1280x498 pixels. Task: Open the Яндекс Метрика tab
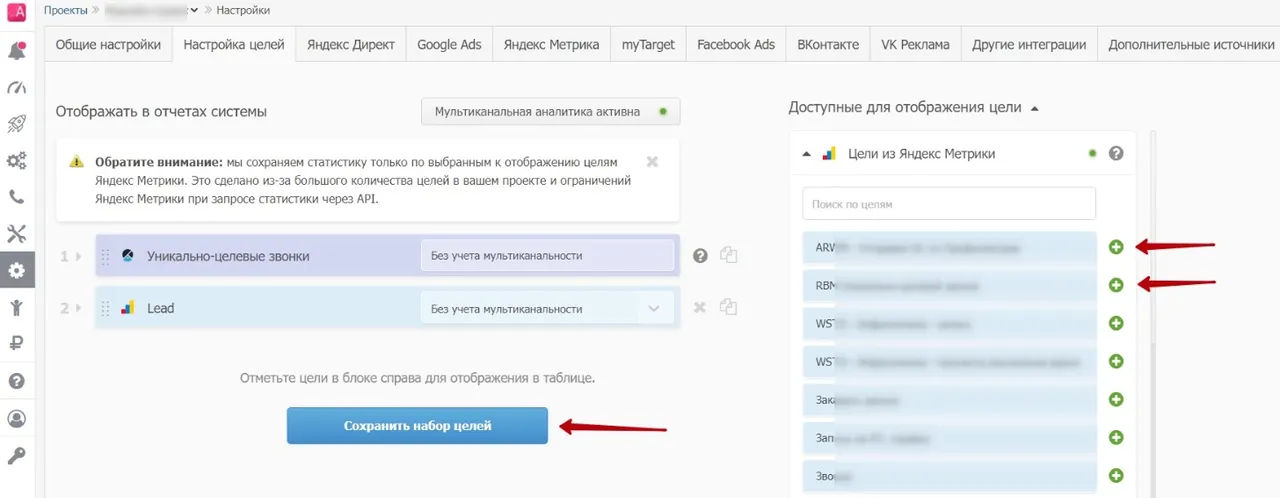tap(551, 44)
